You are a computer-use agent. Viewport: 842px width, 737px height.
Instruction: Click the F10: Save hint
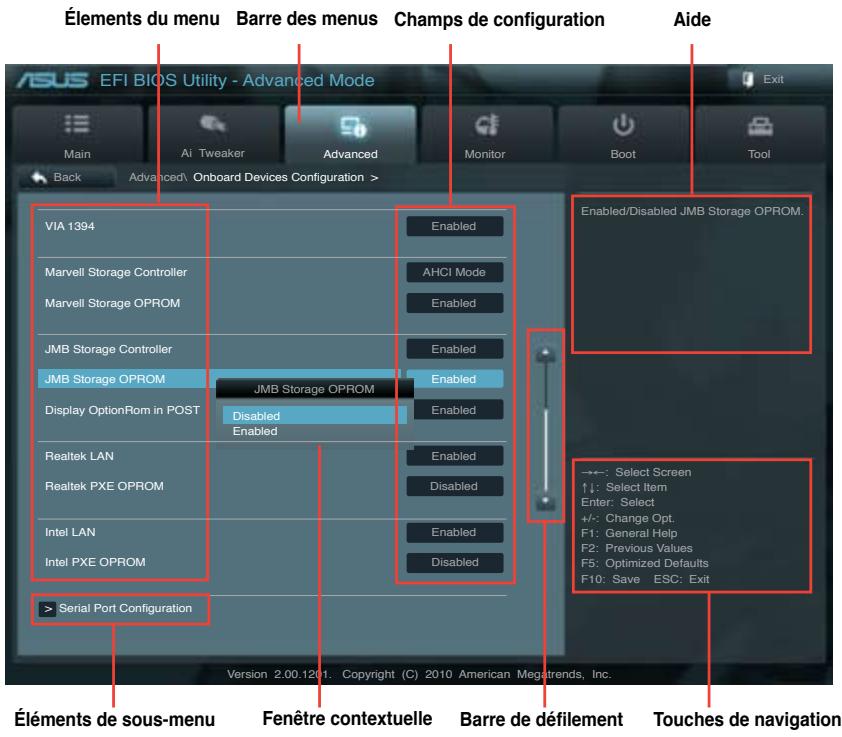coord(611,579)
